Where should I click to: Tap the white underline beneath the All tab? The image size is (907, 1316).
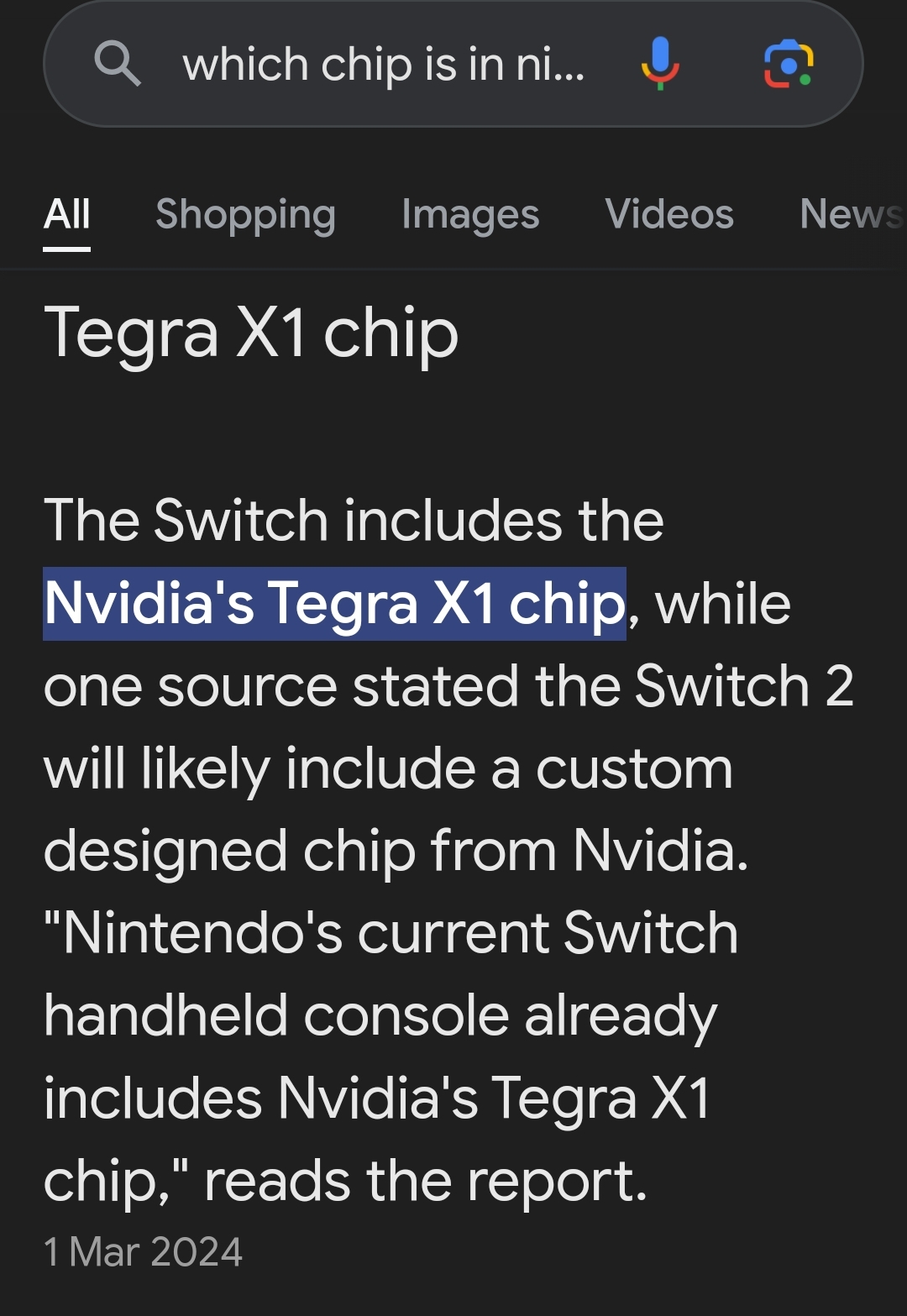pos(67,249)
